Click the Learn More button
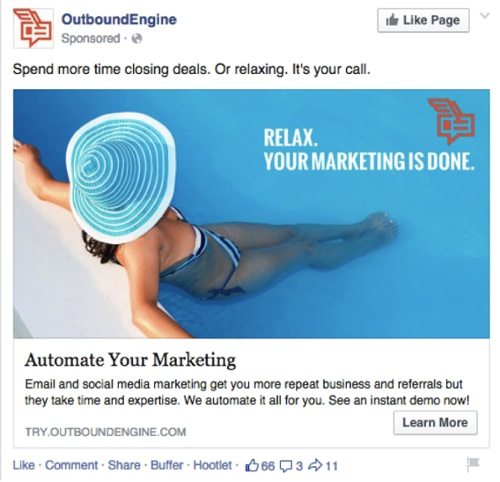500x482 pixels. (435, 423)
